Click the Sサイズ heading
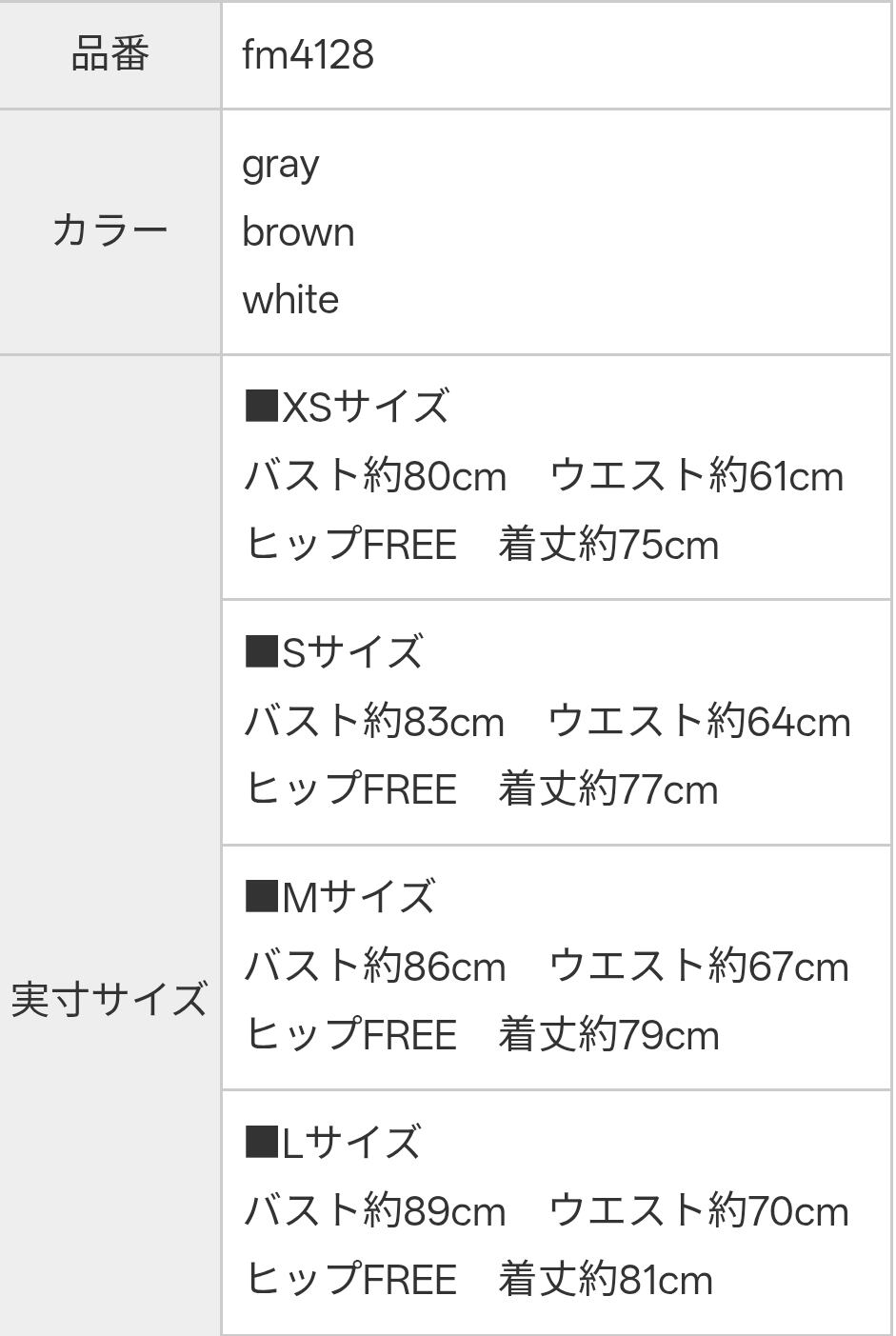The width and height of the screenshot is (896, 1336). [x=334, y=652]
